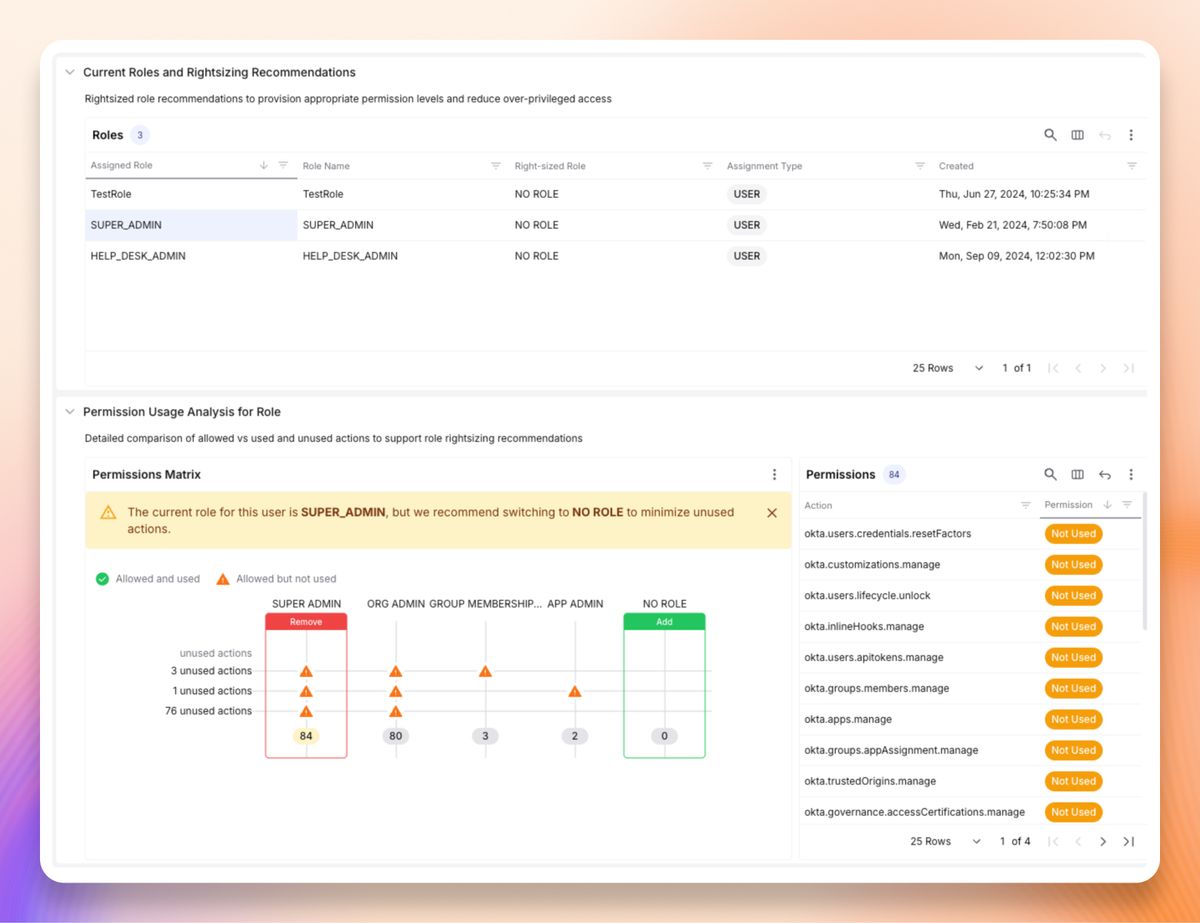
Task: Open more options menu for Permissions table
Action: (1131, 474)
